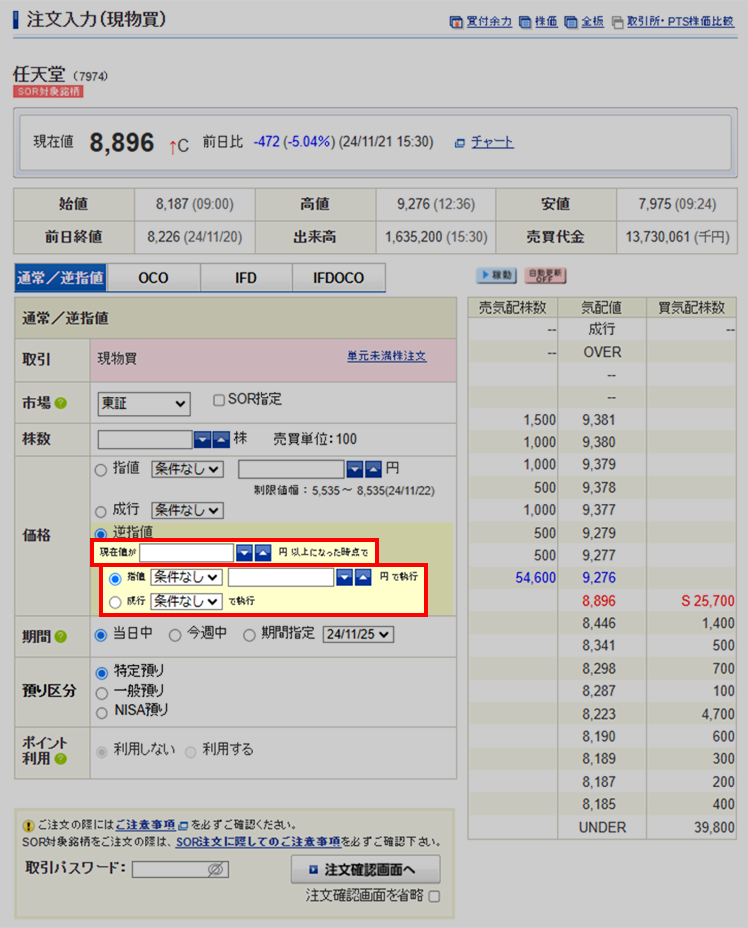Switch to the IFDOCO tab

338,278
